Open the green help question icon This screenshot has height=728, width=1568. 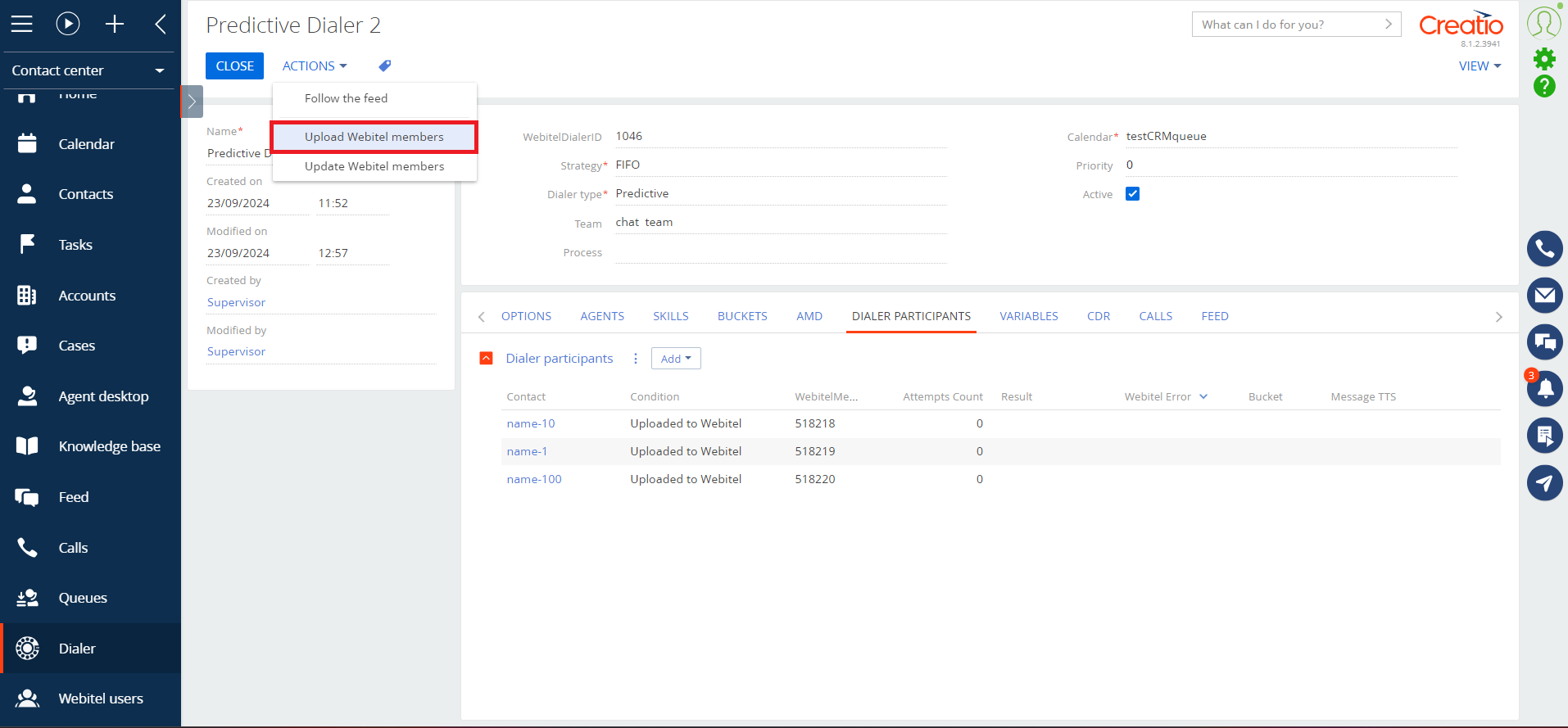(x=1544, y=86)
